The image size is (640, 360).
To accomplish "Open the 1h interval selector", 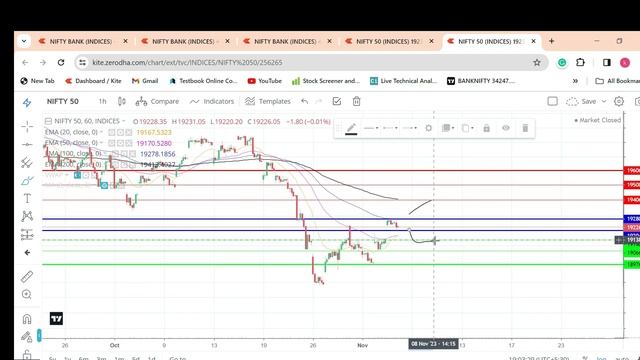I will pyautogui.click(x=102, y=101).
